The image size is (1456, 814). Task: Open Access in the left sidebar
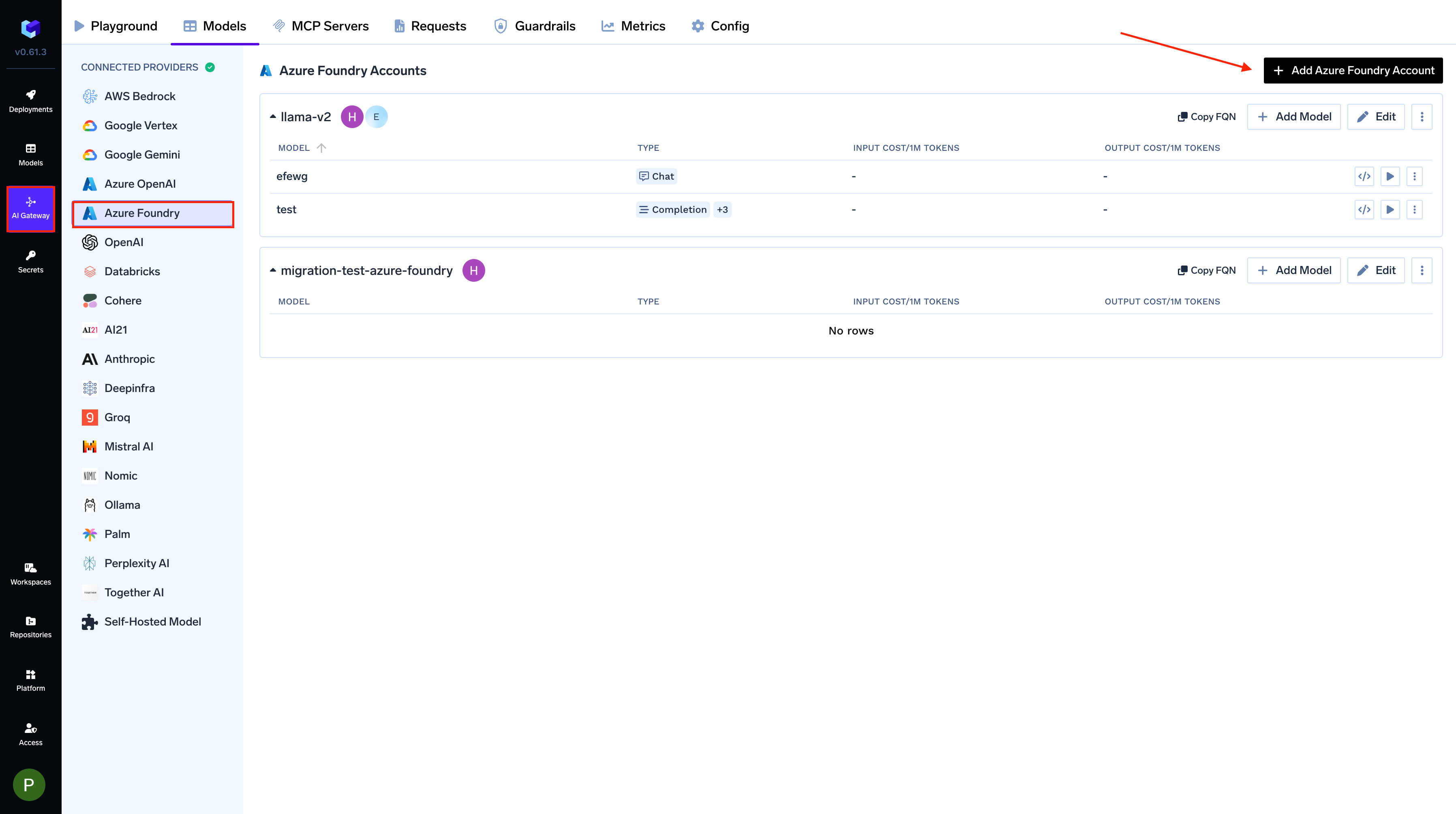(x=30, y=734)
